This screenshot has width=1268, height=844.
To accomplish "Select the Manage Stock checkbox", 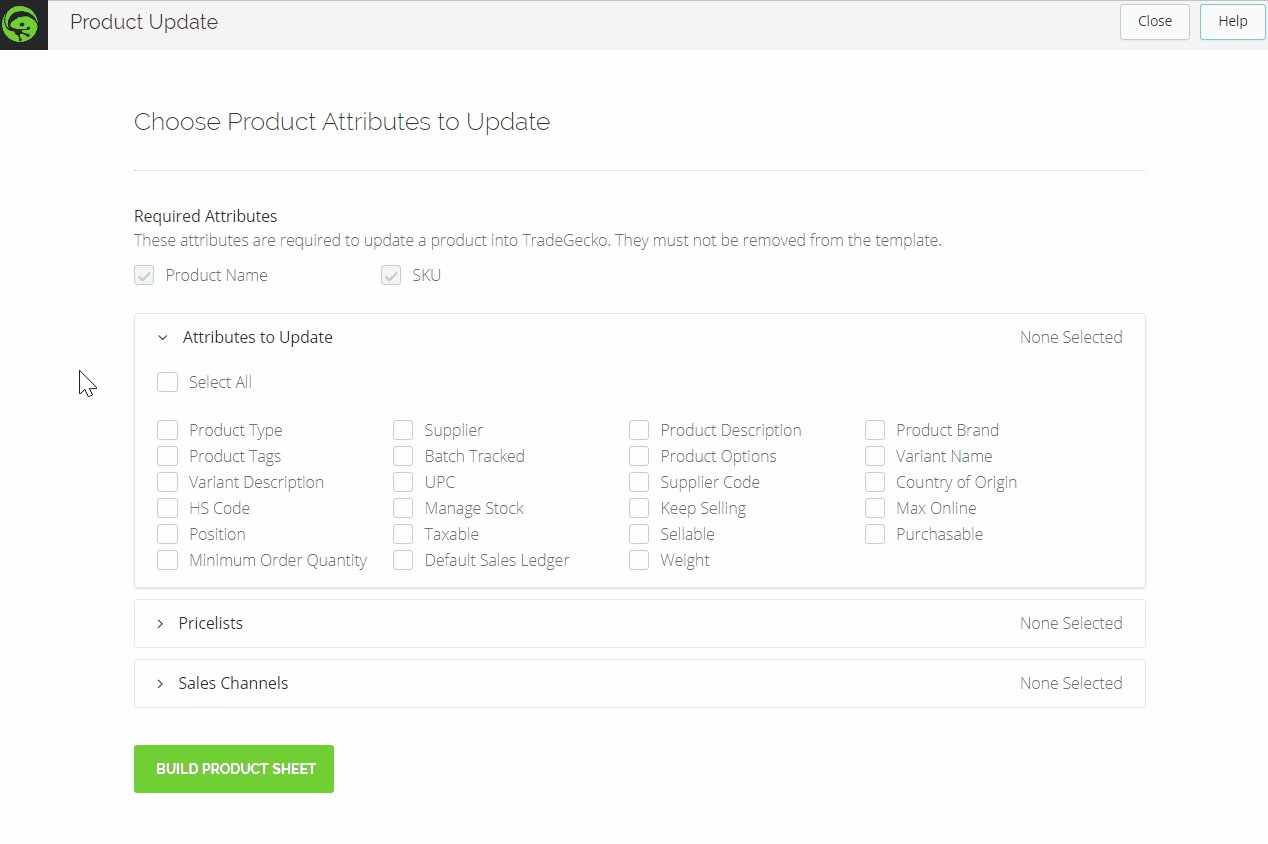I will pos(403,508).
